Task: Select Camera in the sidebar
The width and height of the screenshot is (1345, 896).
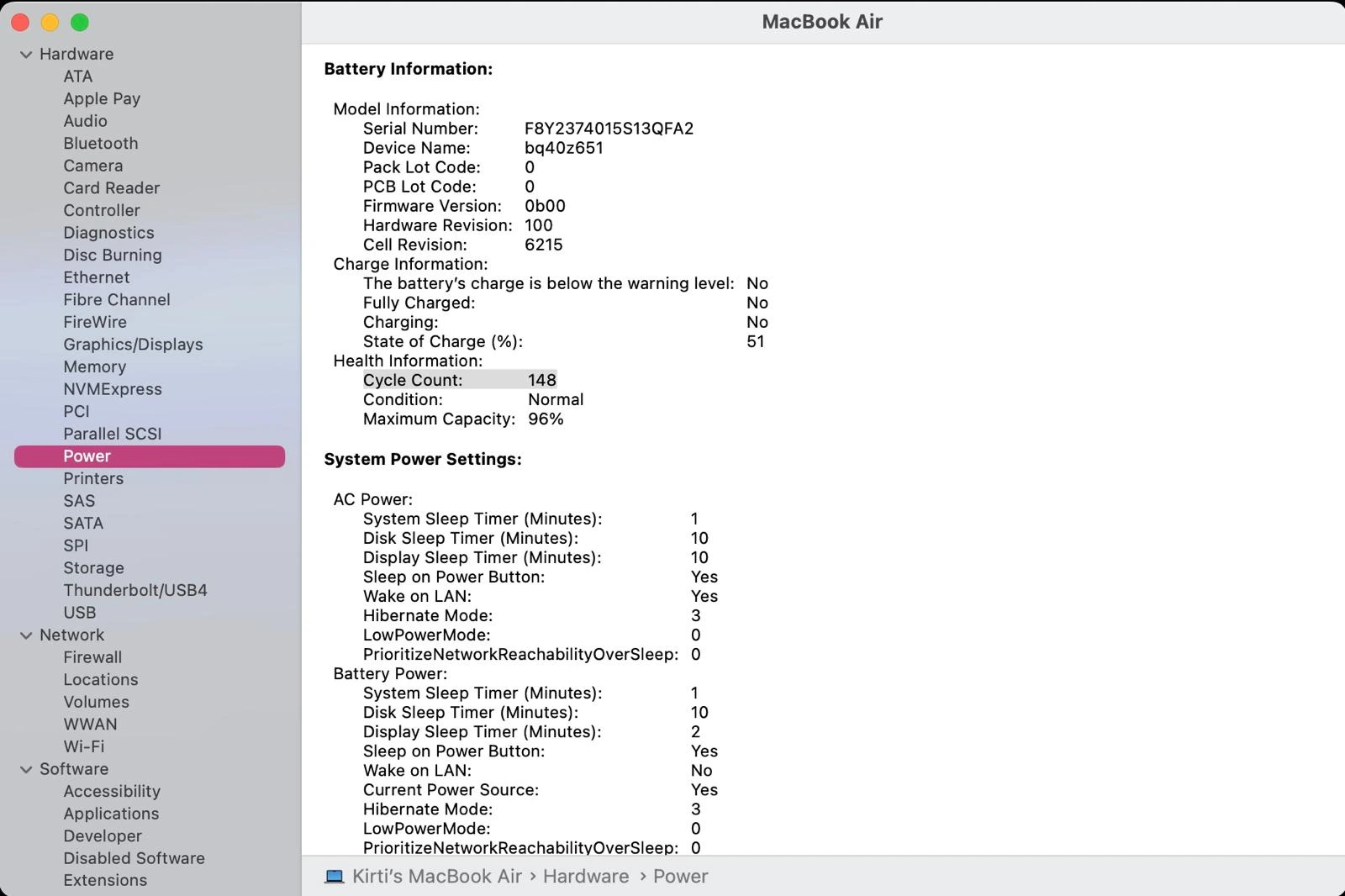Action: click(x=93, y=166)
